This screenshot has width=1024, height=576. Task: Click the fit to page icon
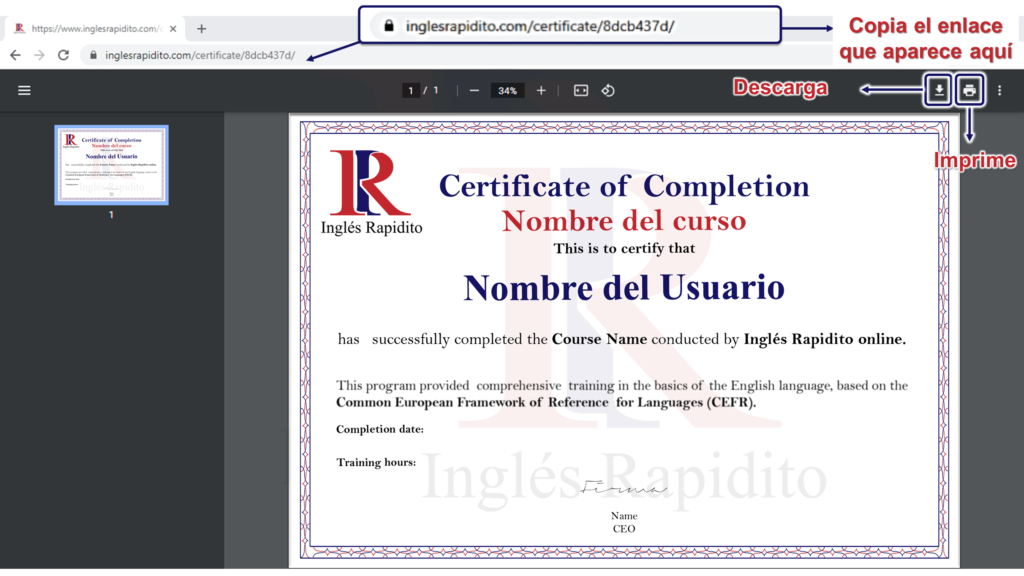click(x=581, y=91)
